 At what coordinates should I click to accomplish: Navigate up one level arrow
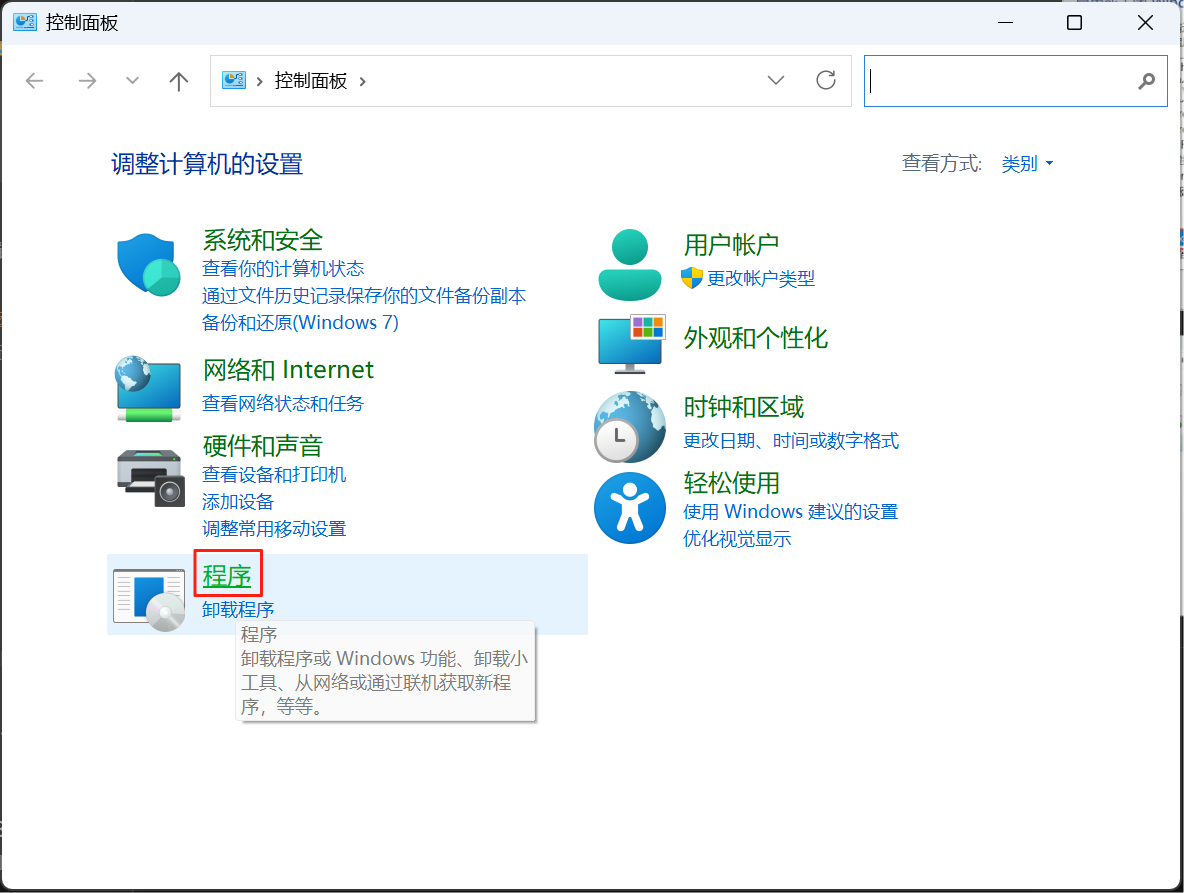pyautogui.click(x=179, y=81)
